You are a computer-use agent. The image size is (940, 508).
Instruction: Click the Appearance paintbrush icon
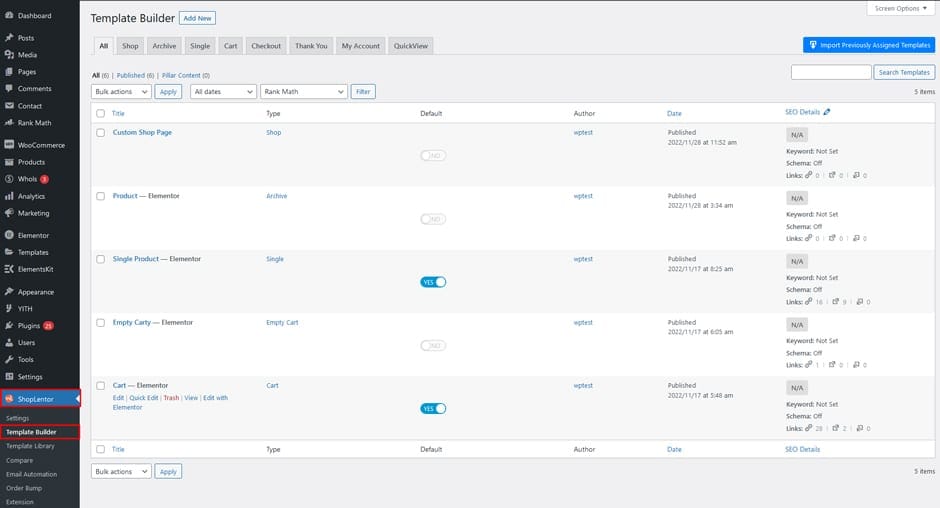click(9, 292)
